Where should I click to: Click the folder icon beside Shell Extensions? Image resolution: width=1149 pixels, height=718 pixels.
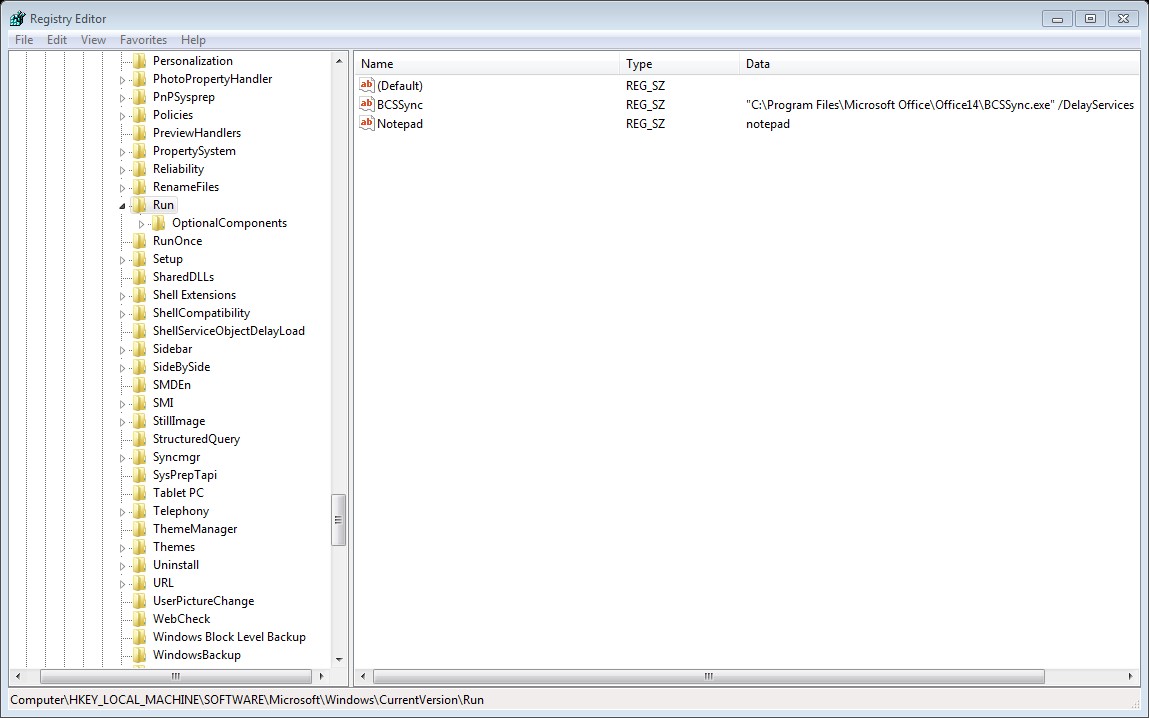click(x=139, y=295)
